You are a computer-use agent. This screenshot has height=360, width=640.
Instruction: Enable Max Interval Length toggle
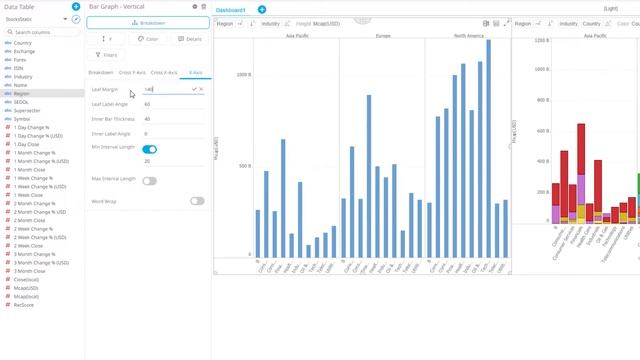149,181
